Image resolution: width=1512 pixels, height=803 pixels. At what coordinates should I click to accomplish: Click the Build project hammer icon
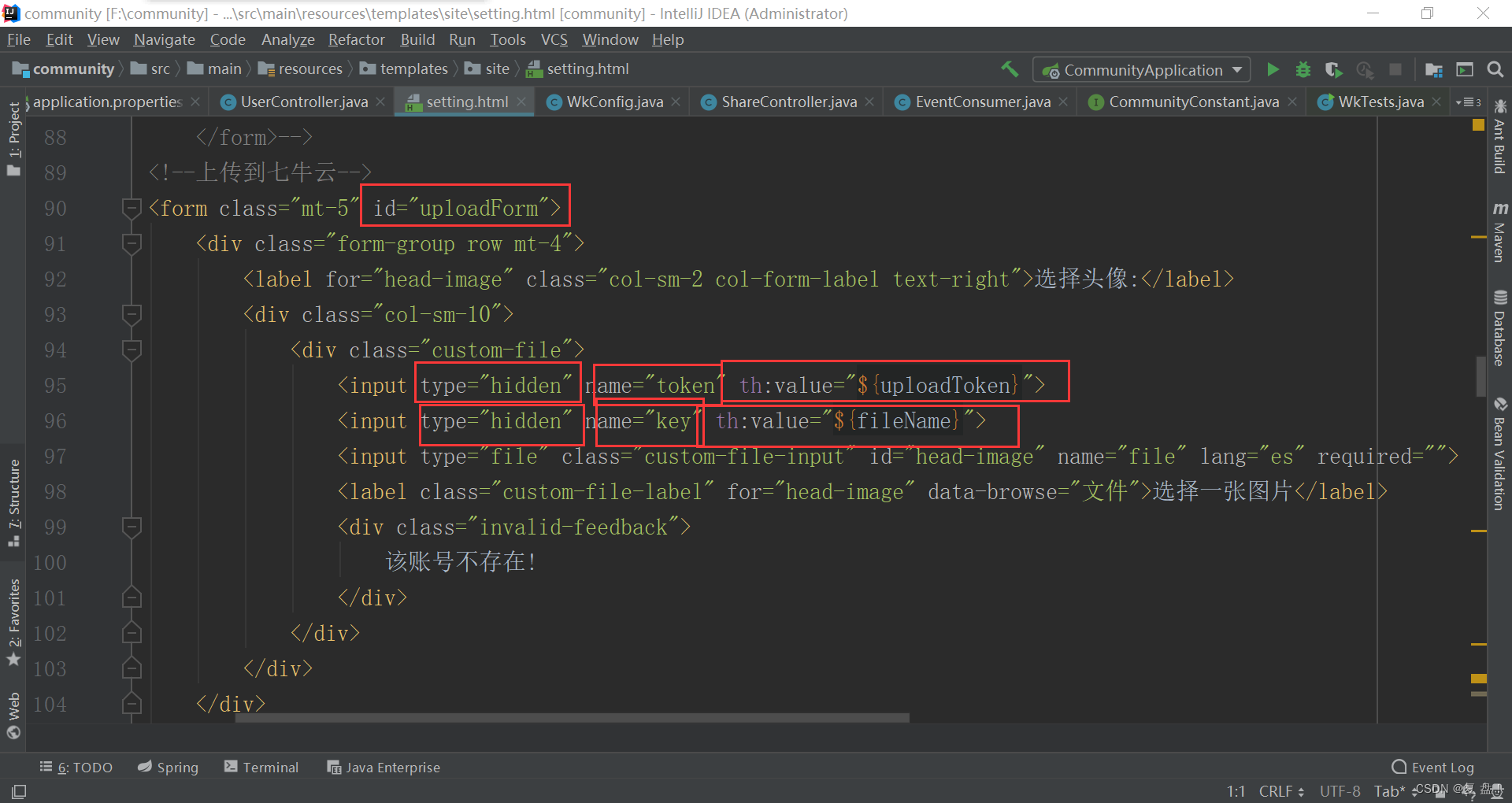coord(1010,69)
